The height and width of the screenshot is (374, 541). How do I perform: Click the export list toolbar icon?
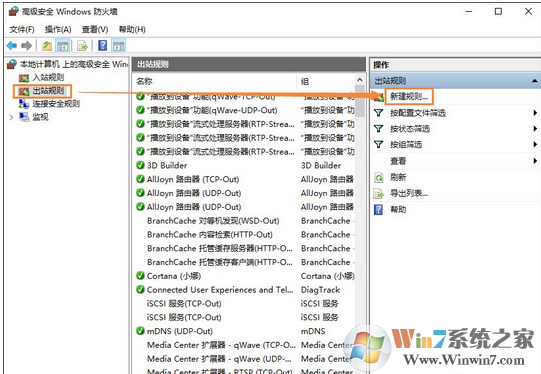click(x=82, y=46)
